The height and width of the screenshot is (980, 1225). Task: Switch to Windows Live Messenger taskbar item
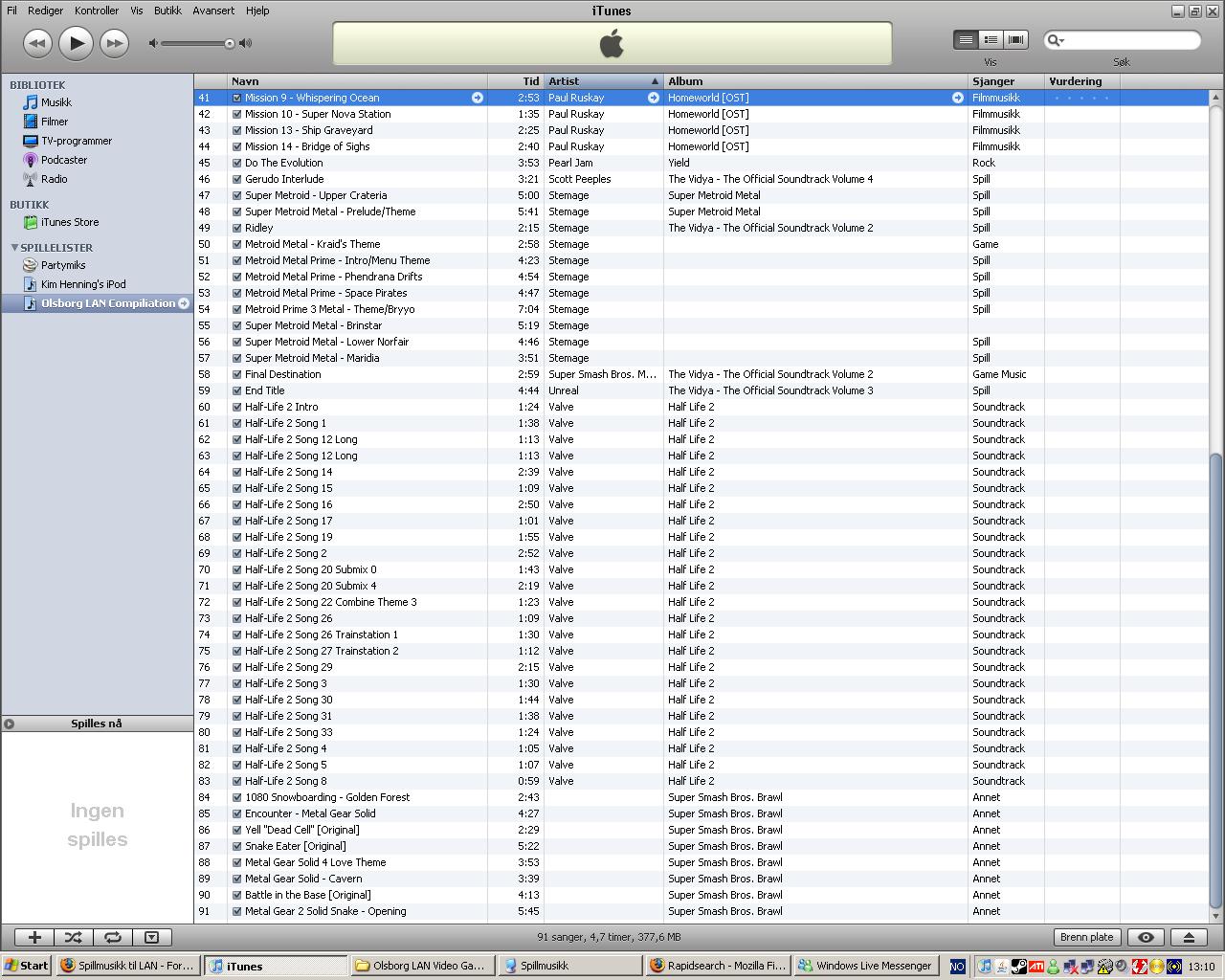tap(865, 966)
